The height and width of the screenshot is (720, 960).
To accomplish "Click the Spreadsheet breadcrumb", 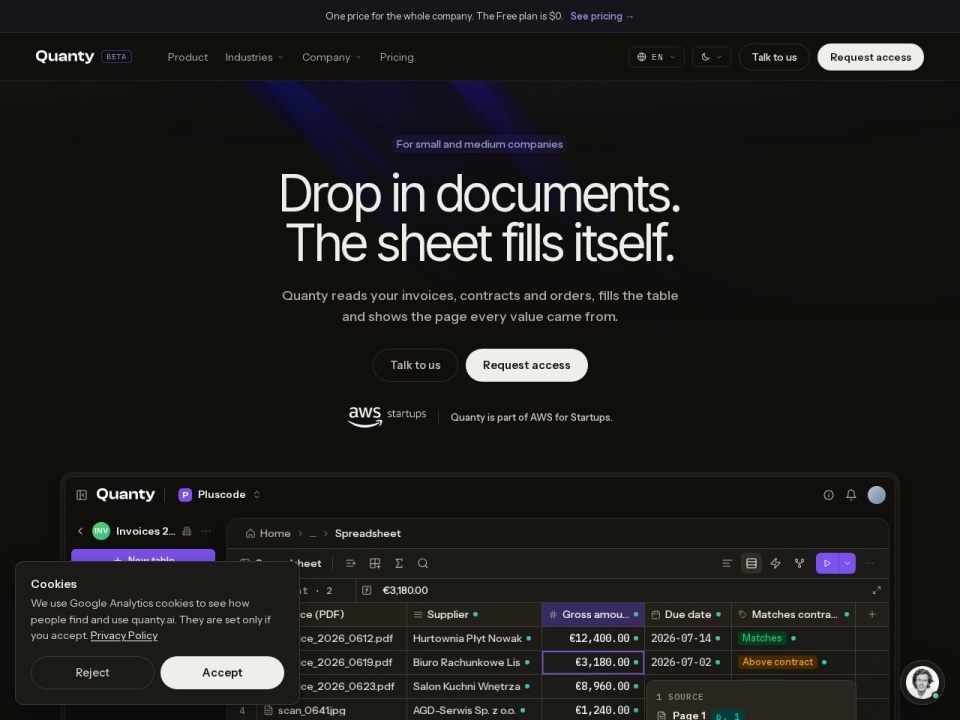I will click(x=367, y=533).
